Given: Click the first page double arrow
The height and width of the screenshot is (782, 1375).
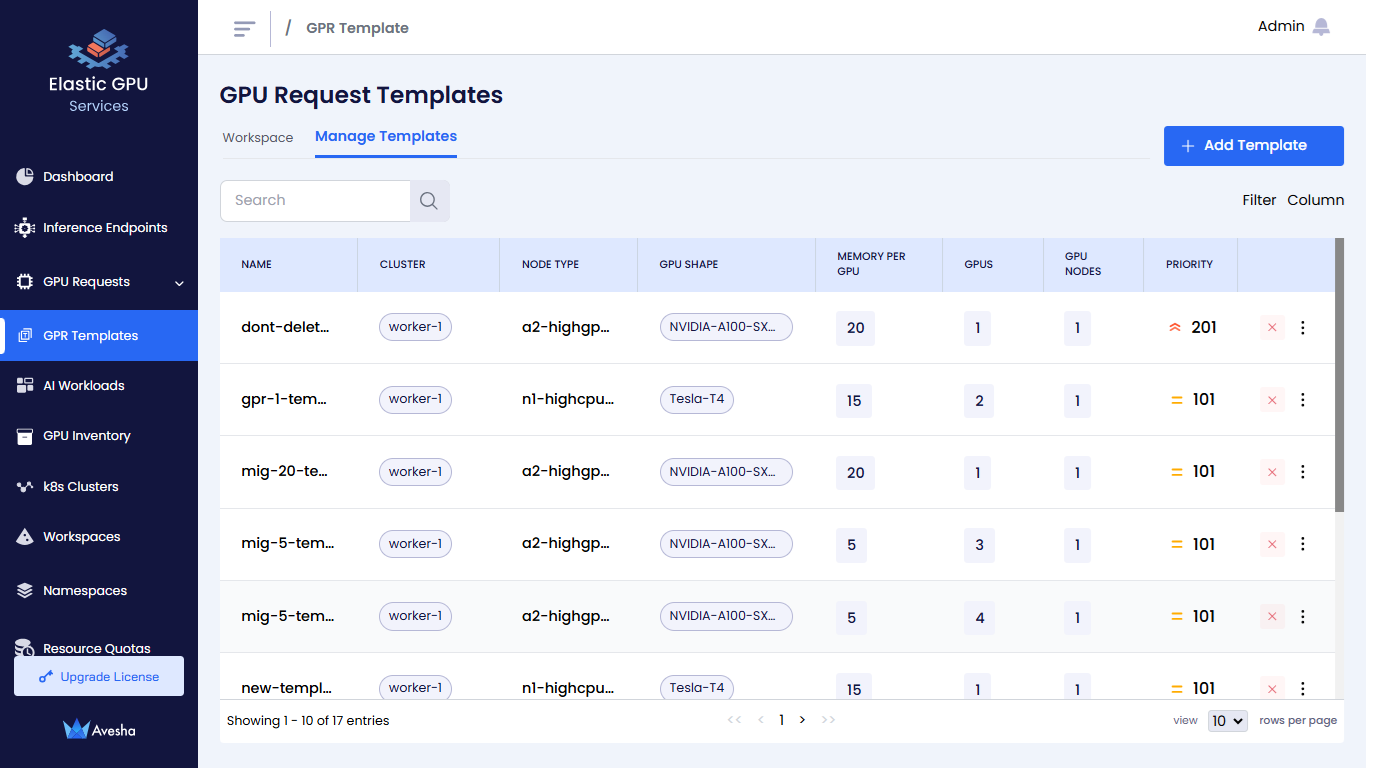Looking at the screenshot, I should [734, 720].
